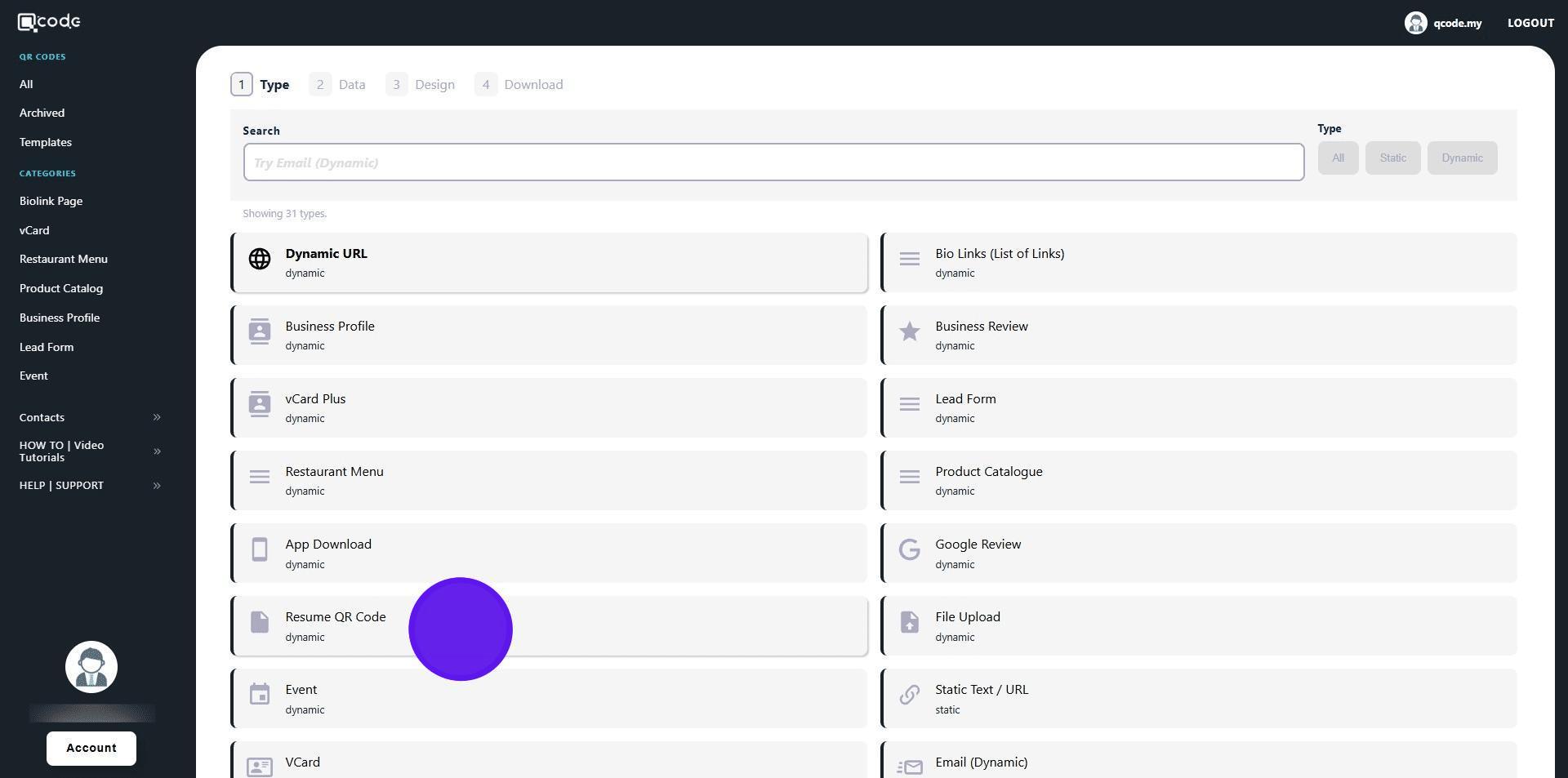1568x778 pixels.
Task: Filter types by Dynamic
Action: tap(1461, 158)
